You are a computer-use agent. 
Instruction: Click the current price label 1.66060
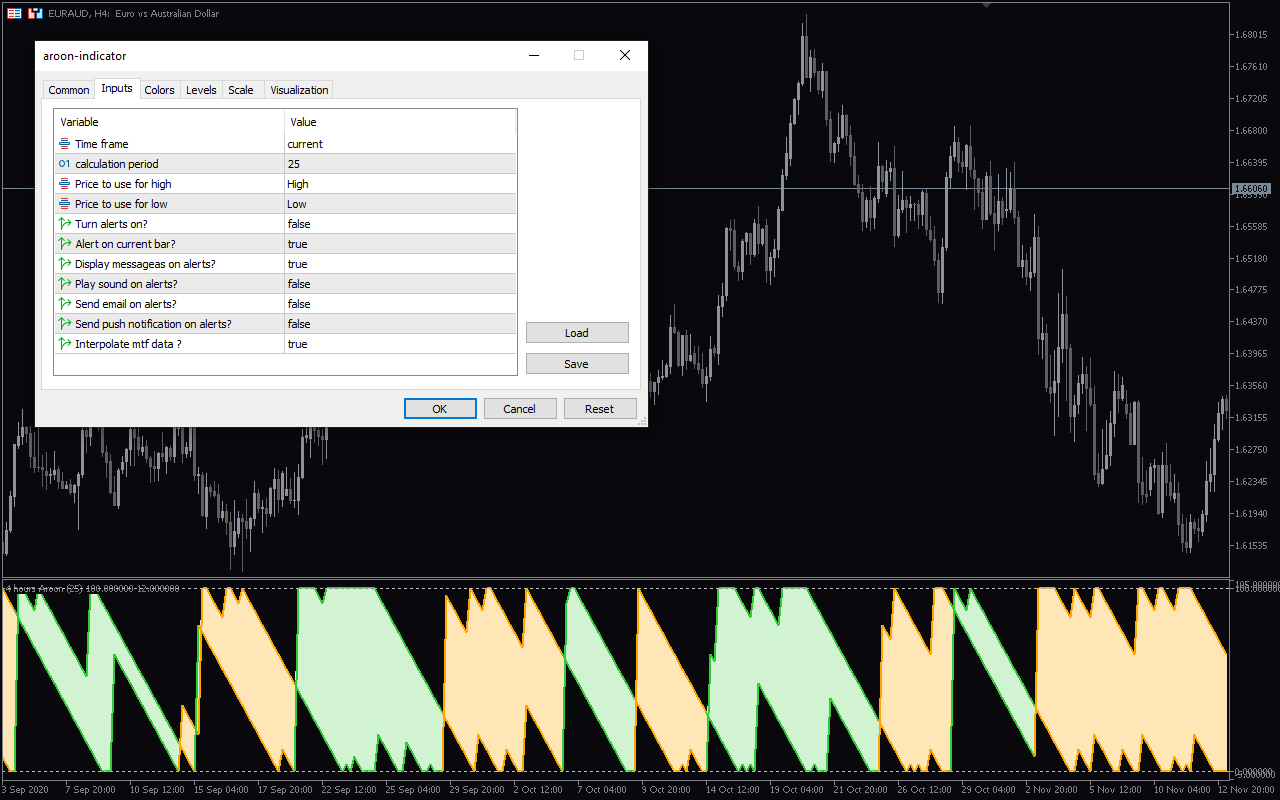pyautogui.click(x=1252, y=188)
